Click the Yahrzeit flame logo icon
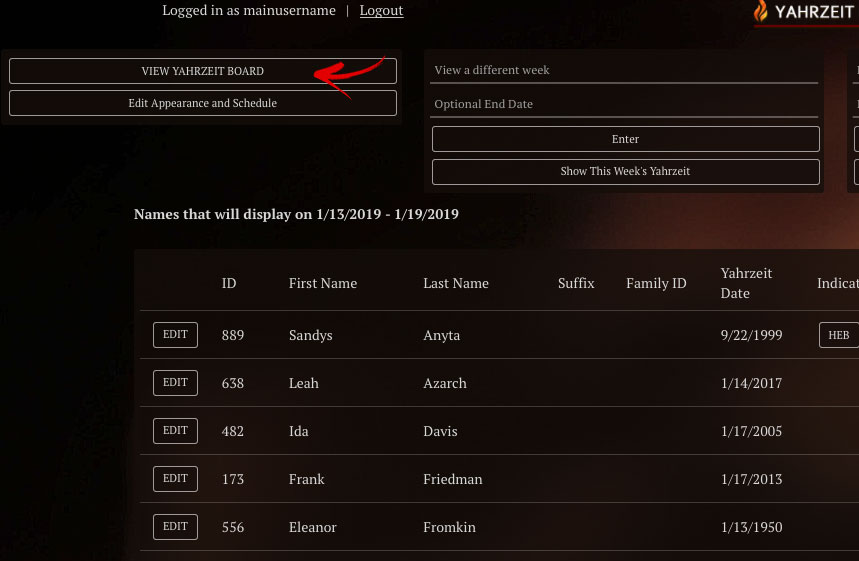The image size is (859, 561). coord(761,12)
